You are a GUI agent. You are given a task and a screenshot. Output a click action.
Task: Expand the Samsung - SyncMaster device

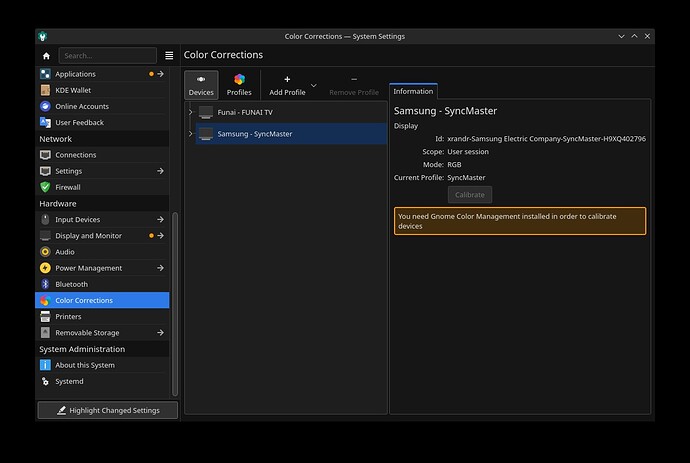click(191, 134)
